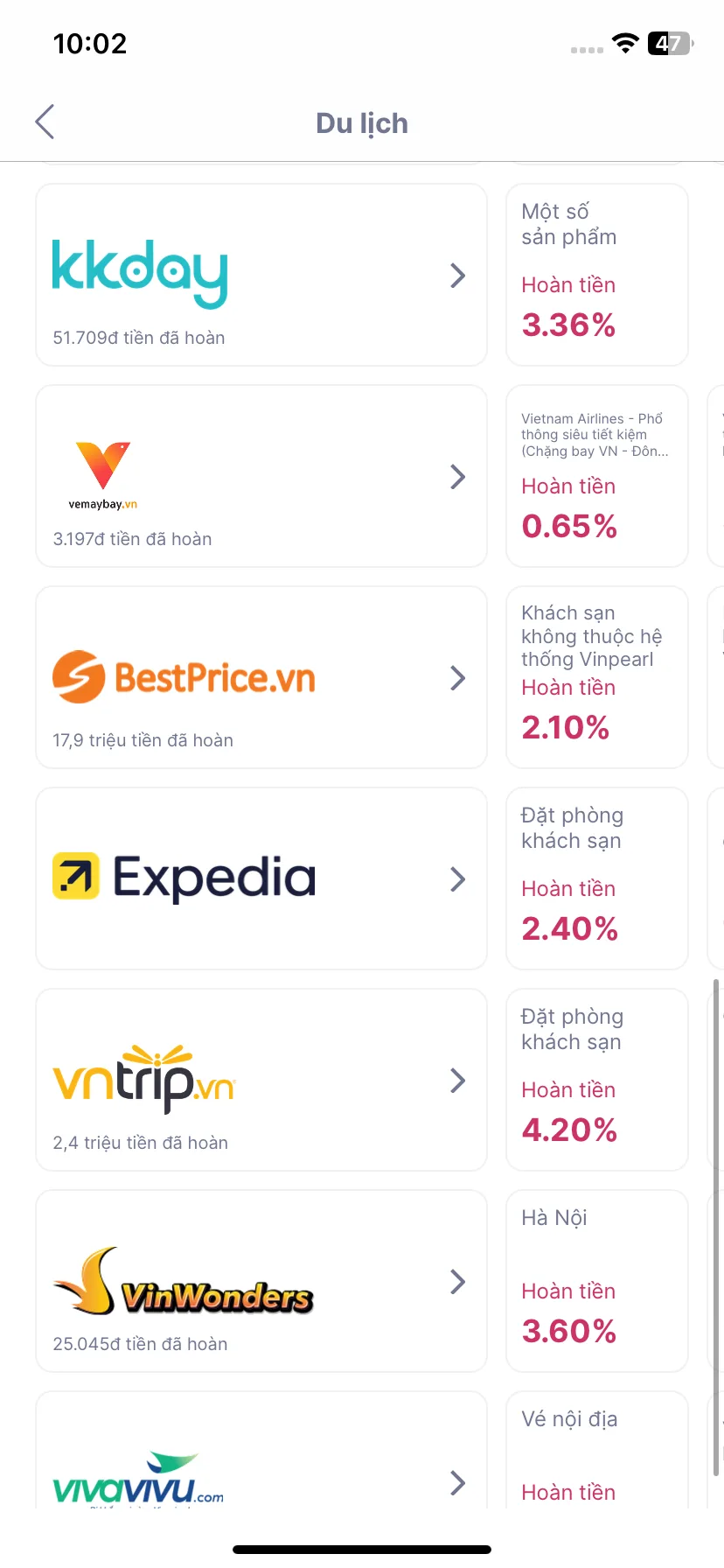Expand kkday with its chevron arrow

click(457, 276)
